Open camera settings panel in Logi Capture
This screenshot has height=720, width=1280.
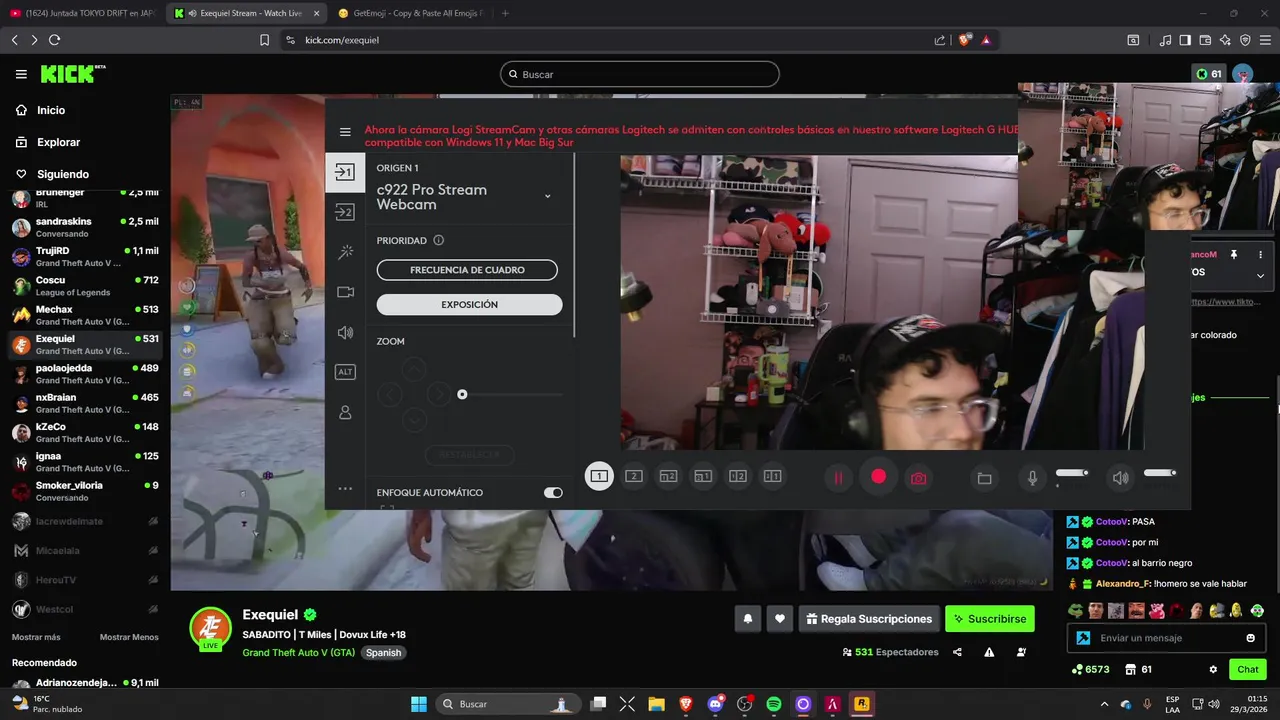[345, 292]
